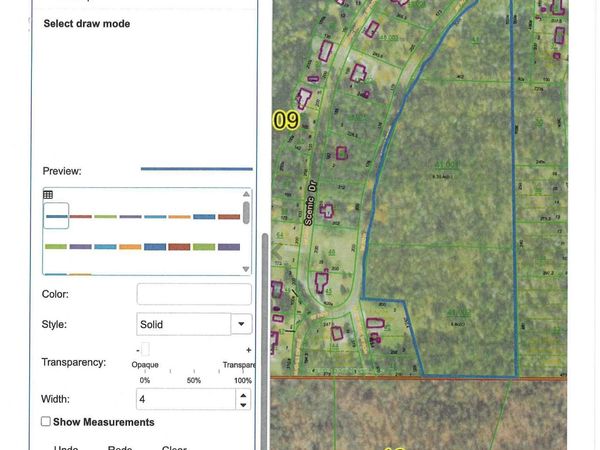Click the Width field showing 4
This screenshot has width=600, height=450.
click(x=186, y=399)
